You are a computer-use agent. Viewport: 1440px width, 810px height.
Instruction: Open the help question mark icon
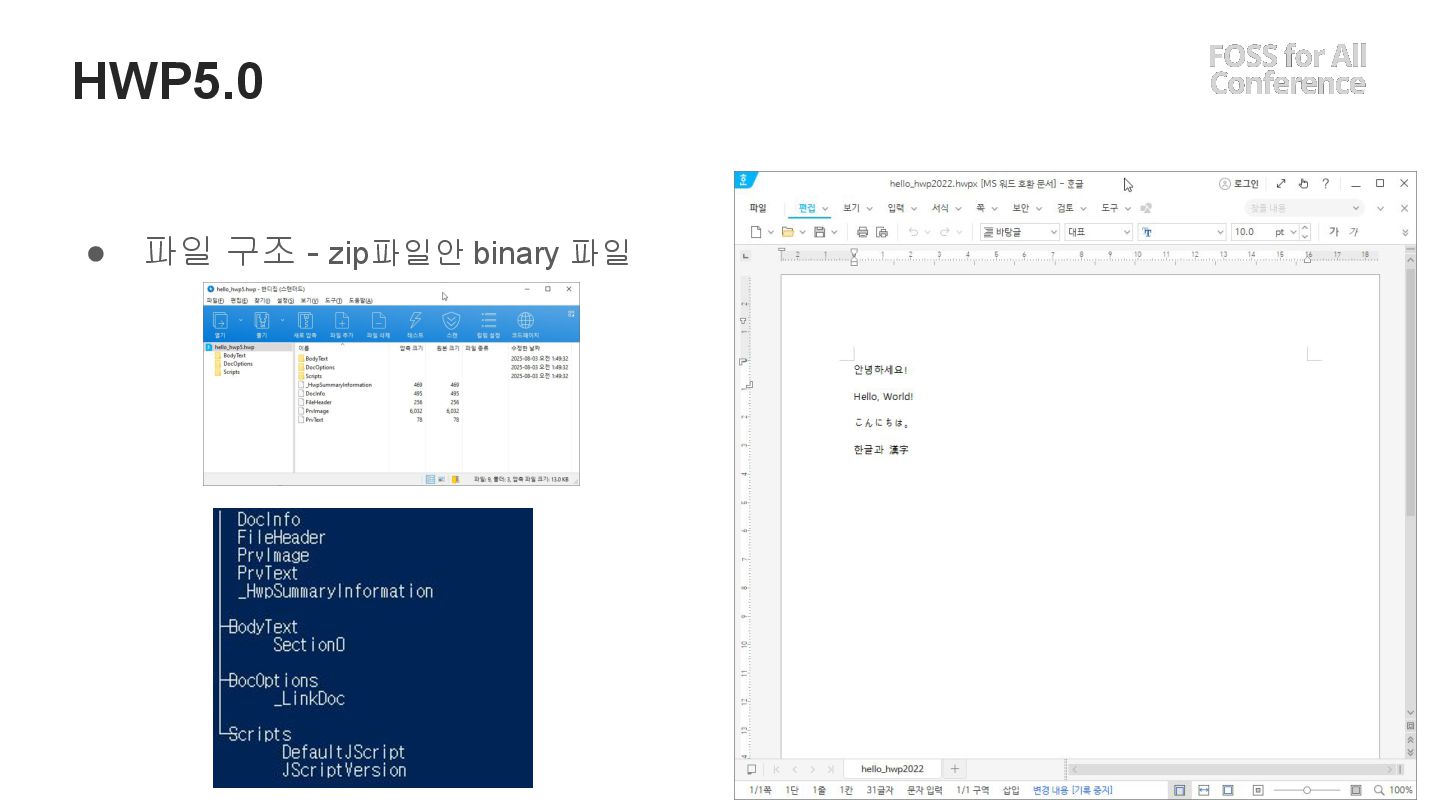(1325, 184)
